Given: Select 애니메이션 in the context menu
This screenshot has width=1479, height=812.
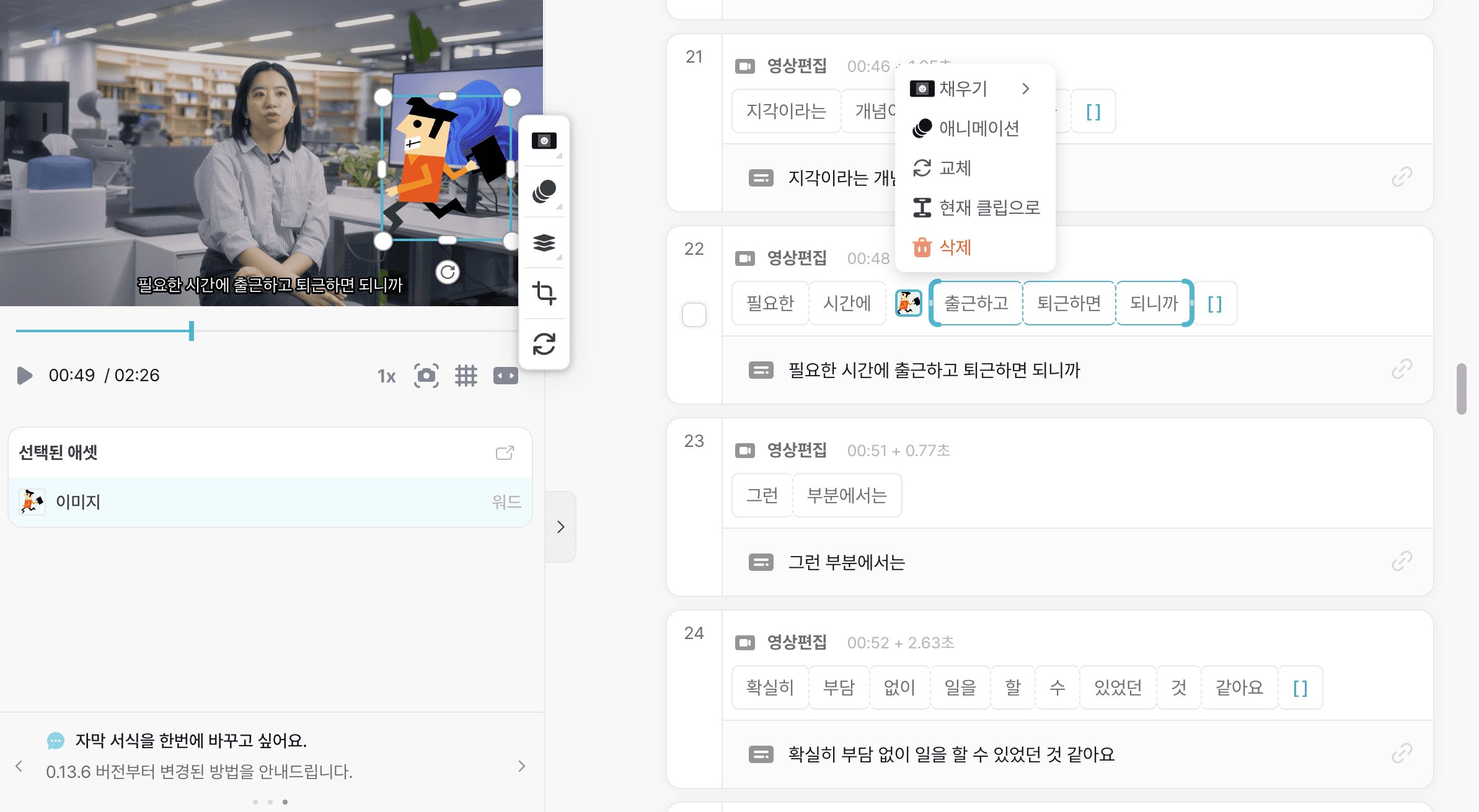Looking at the screenshot, I should tap(978, 128).
